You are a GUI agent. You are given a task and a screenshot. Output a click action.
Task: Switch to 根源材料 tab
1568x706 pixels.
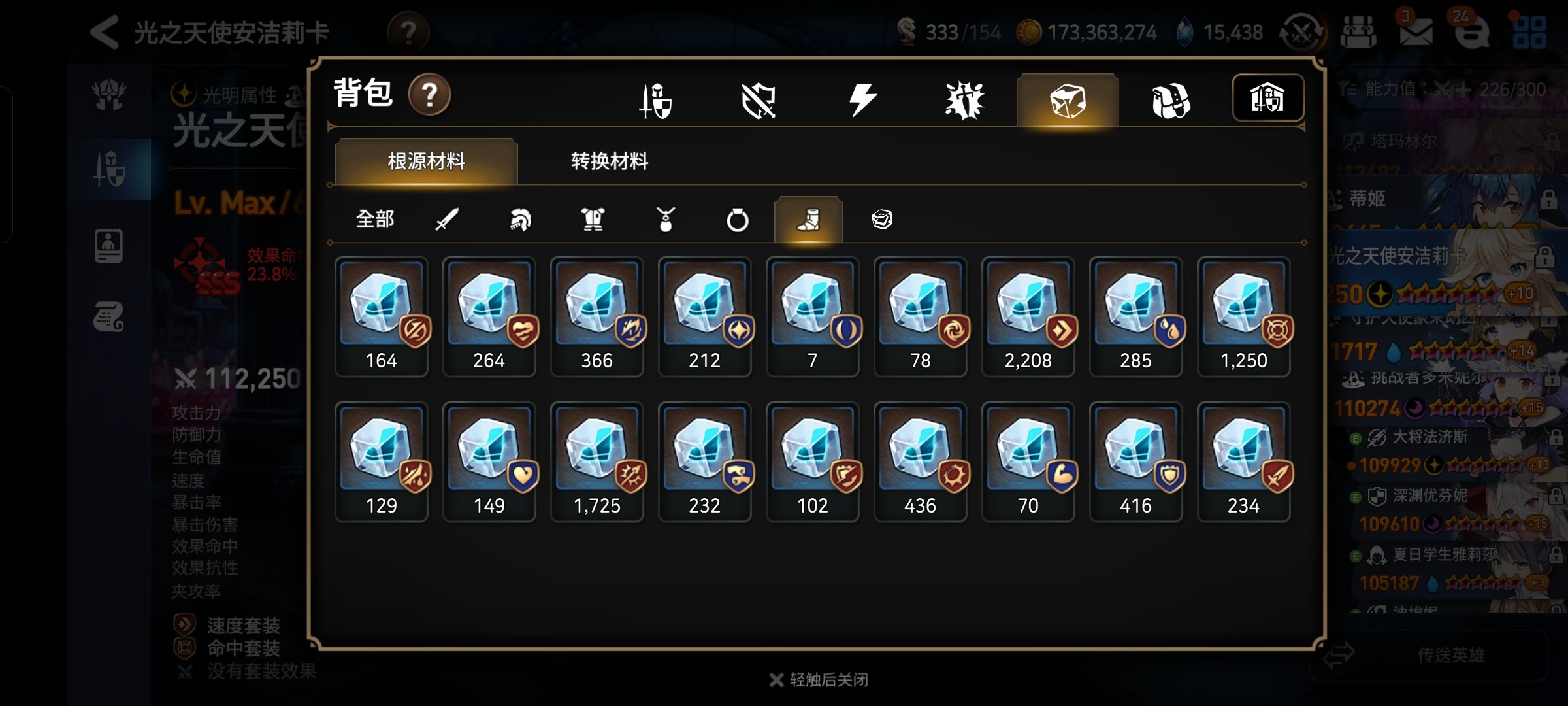point(426,161)
